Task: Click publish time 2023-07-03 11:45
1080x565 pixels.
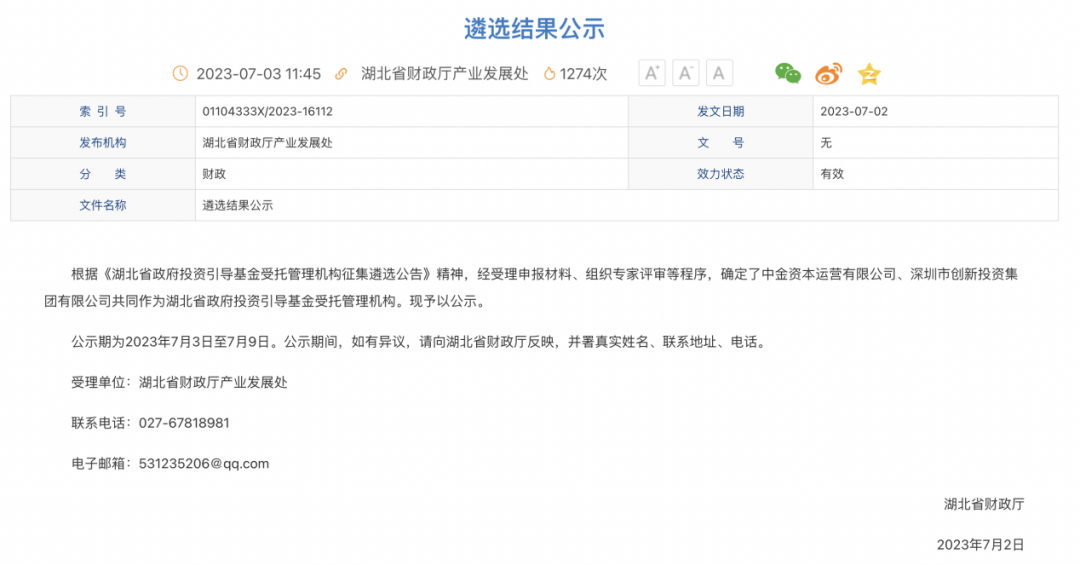Action: click(x=258, y=74)
